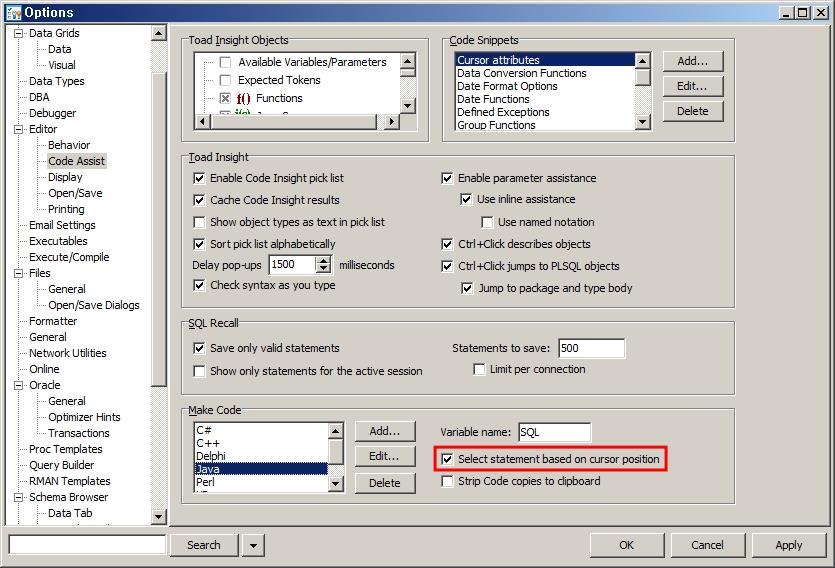Collapse the Editor tree node
835x568 pixels.
click(x=18, y=129)
